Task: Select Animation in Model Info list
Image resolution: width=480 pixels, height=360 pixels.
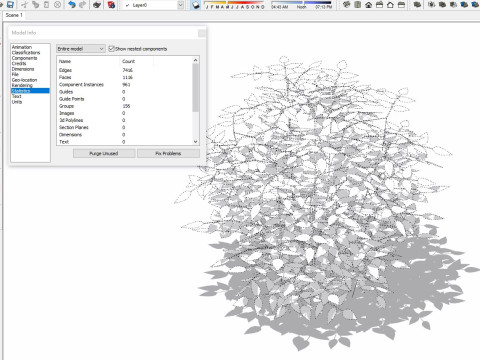Action: [x=22, y=47]
